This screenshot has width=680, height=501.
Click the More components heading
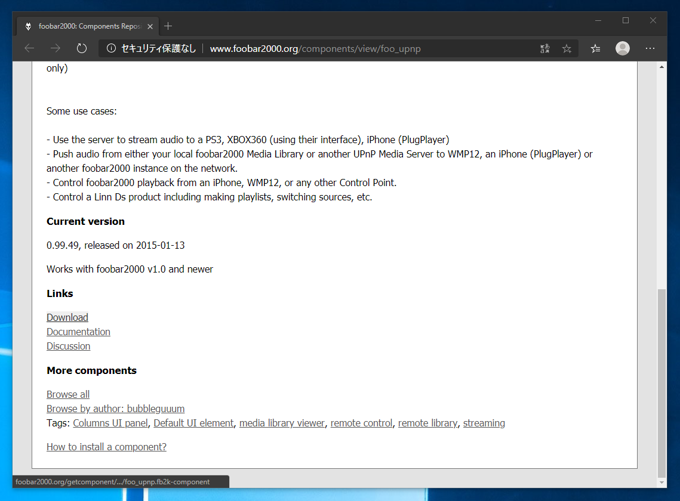pos(92,370)
